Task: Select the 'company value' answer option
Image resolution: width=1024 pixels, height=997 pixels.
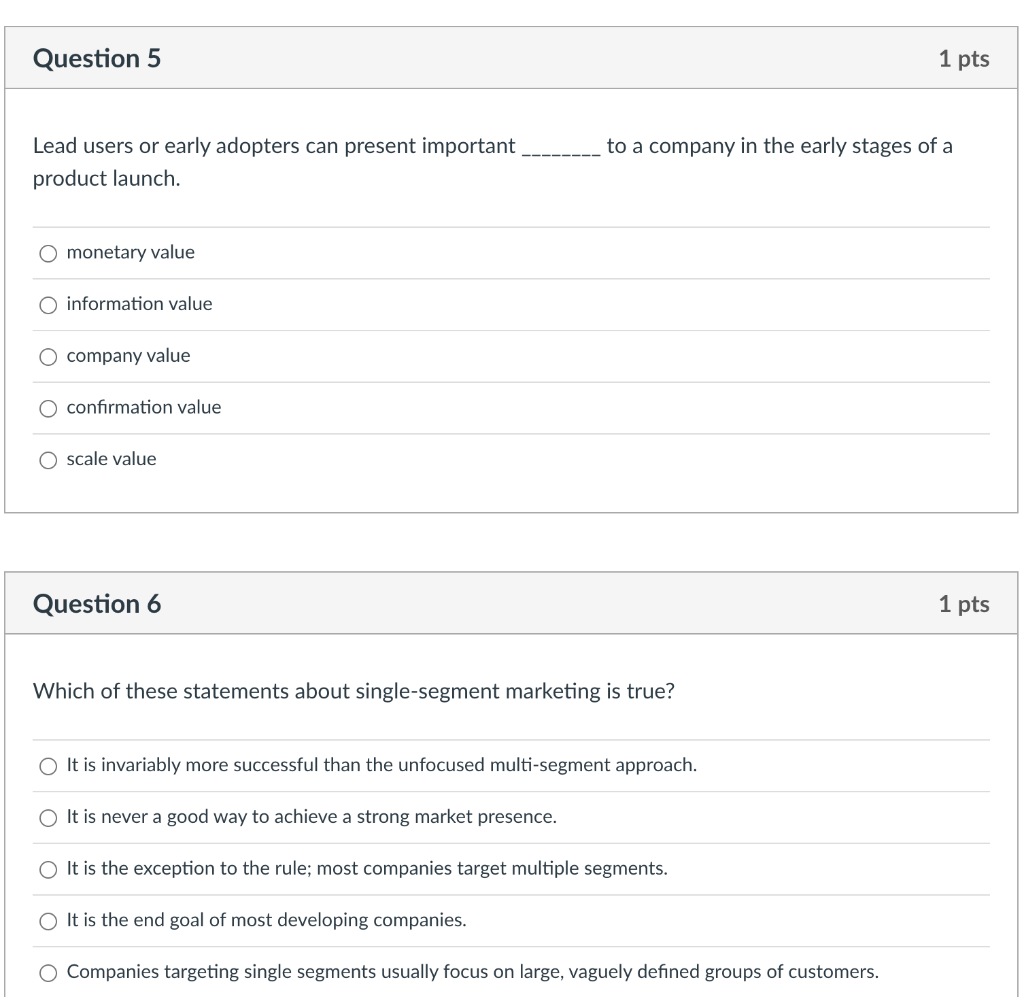Action: click(48, 356)
